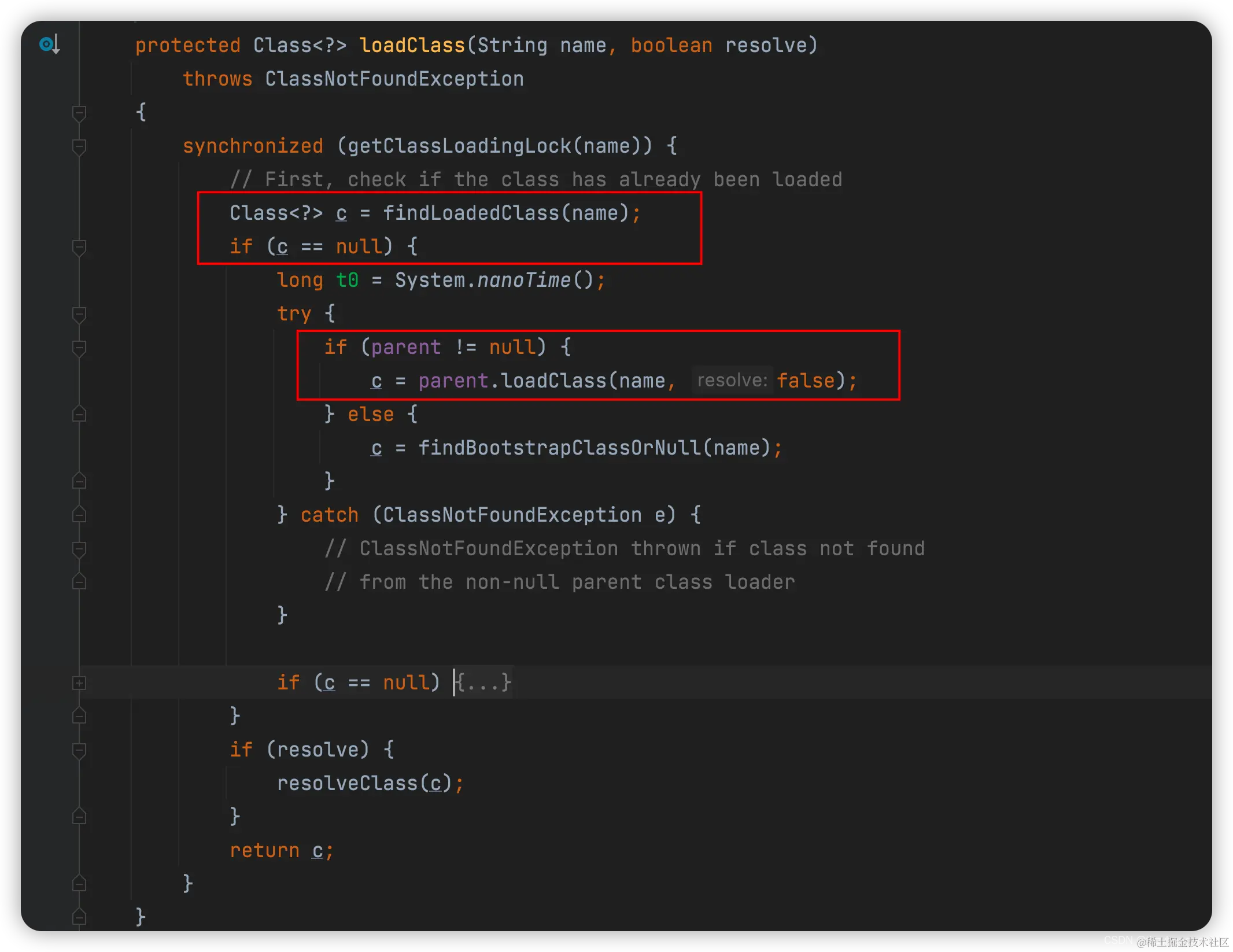This screenshot has width=1233, height=952.
Task: Click fold marker beside the else line
Action: click(79, 415)
